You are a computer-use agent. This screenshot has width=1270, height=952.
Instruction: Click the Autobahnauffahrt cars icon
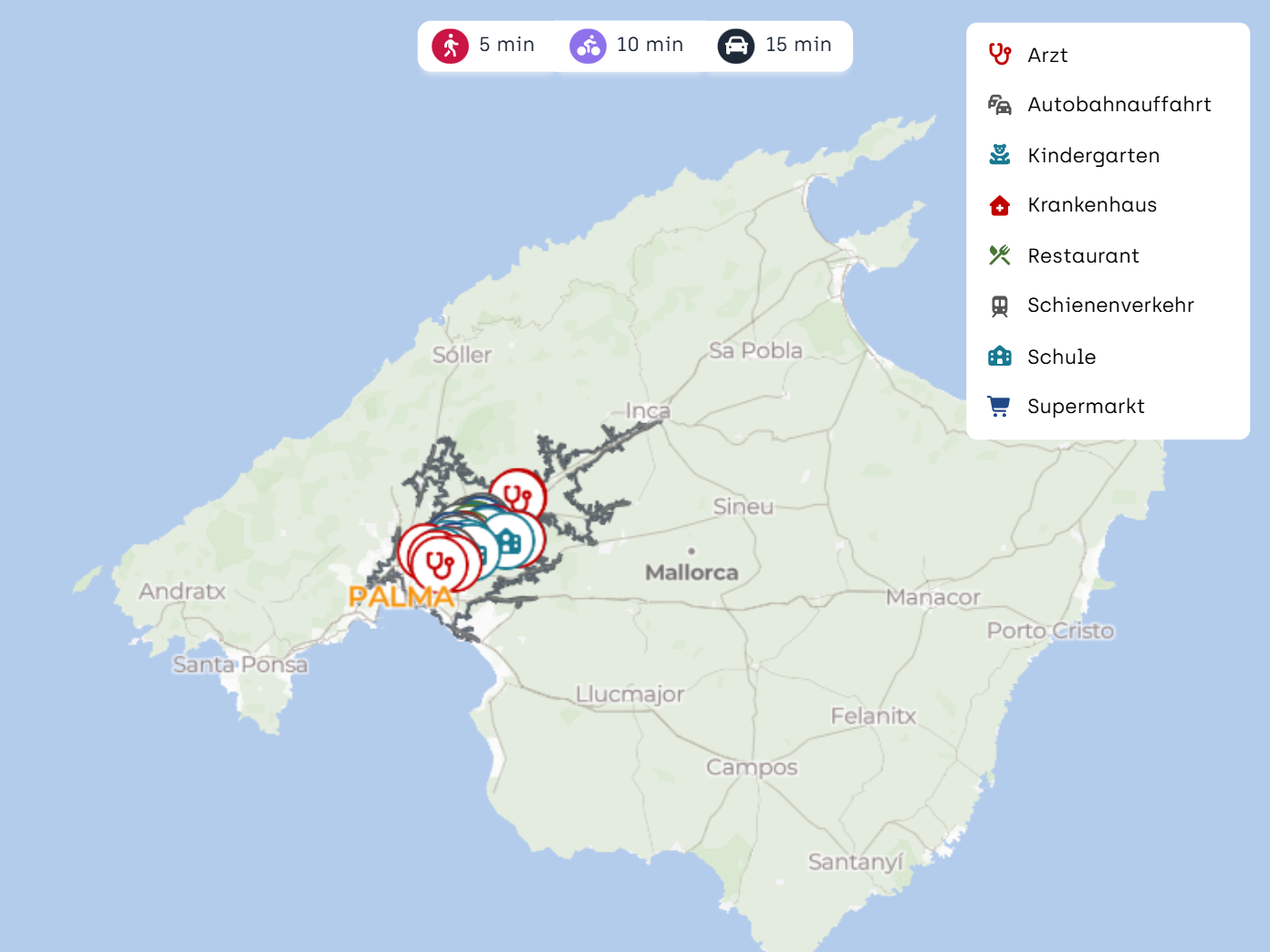1000,105
